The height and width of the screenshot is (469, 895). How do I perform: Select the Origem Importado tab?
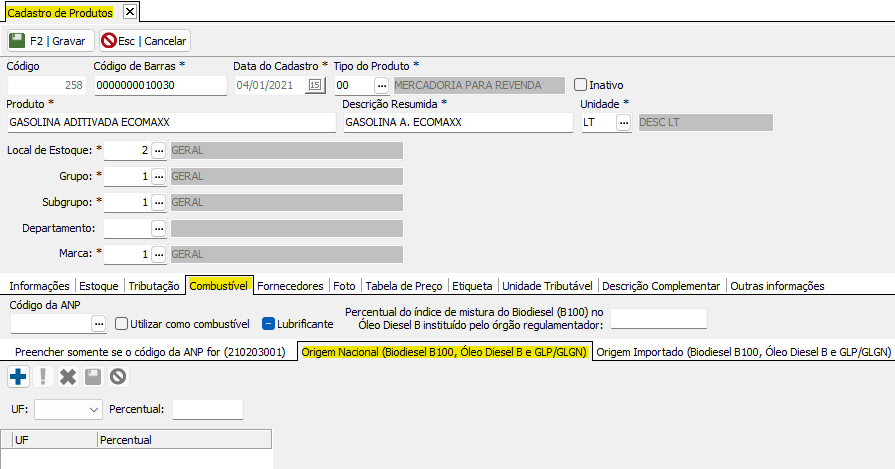coord(743,352)
